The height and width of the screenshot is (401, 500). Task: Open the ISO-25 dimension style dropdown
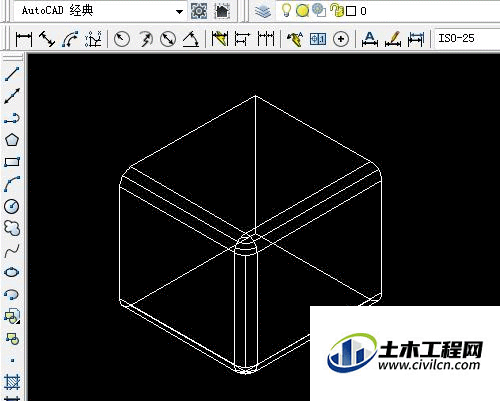[467, 38]
